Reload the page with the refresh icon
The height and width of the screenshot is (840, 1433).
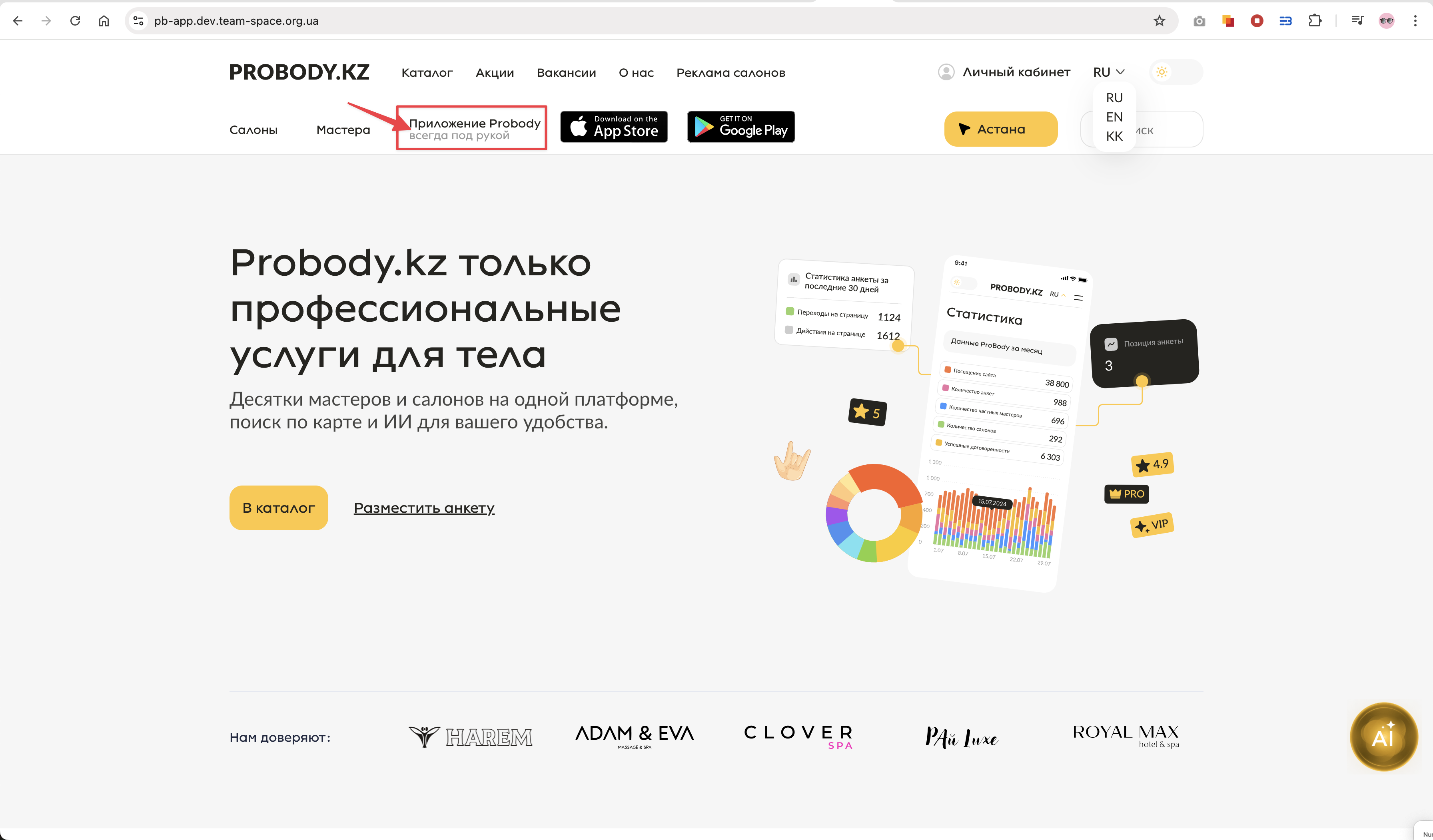[x=75, y=21]
